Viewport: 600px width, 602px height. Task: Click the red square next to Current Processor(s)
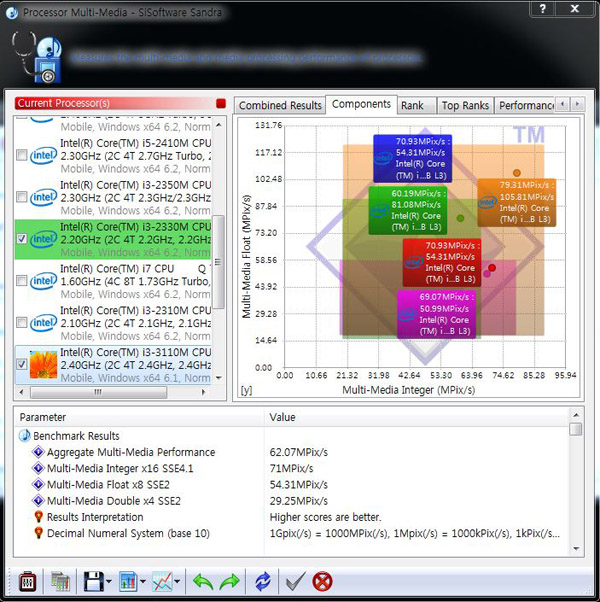coord(221,103)
